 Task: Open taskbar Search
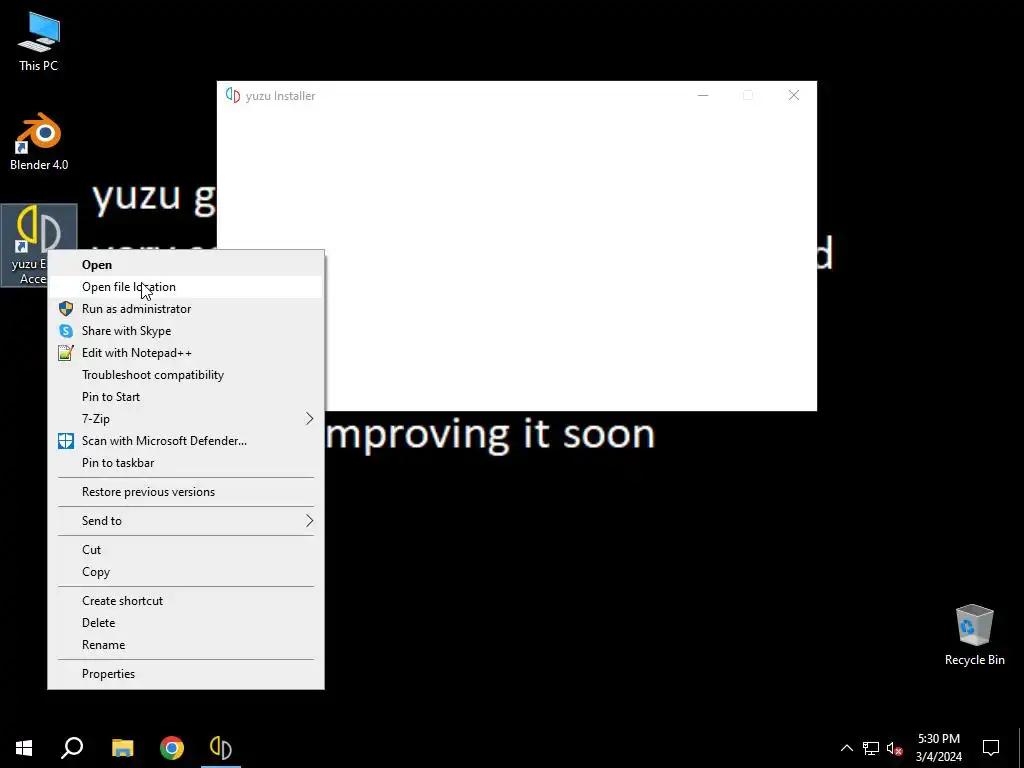pos(72,748)
